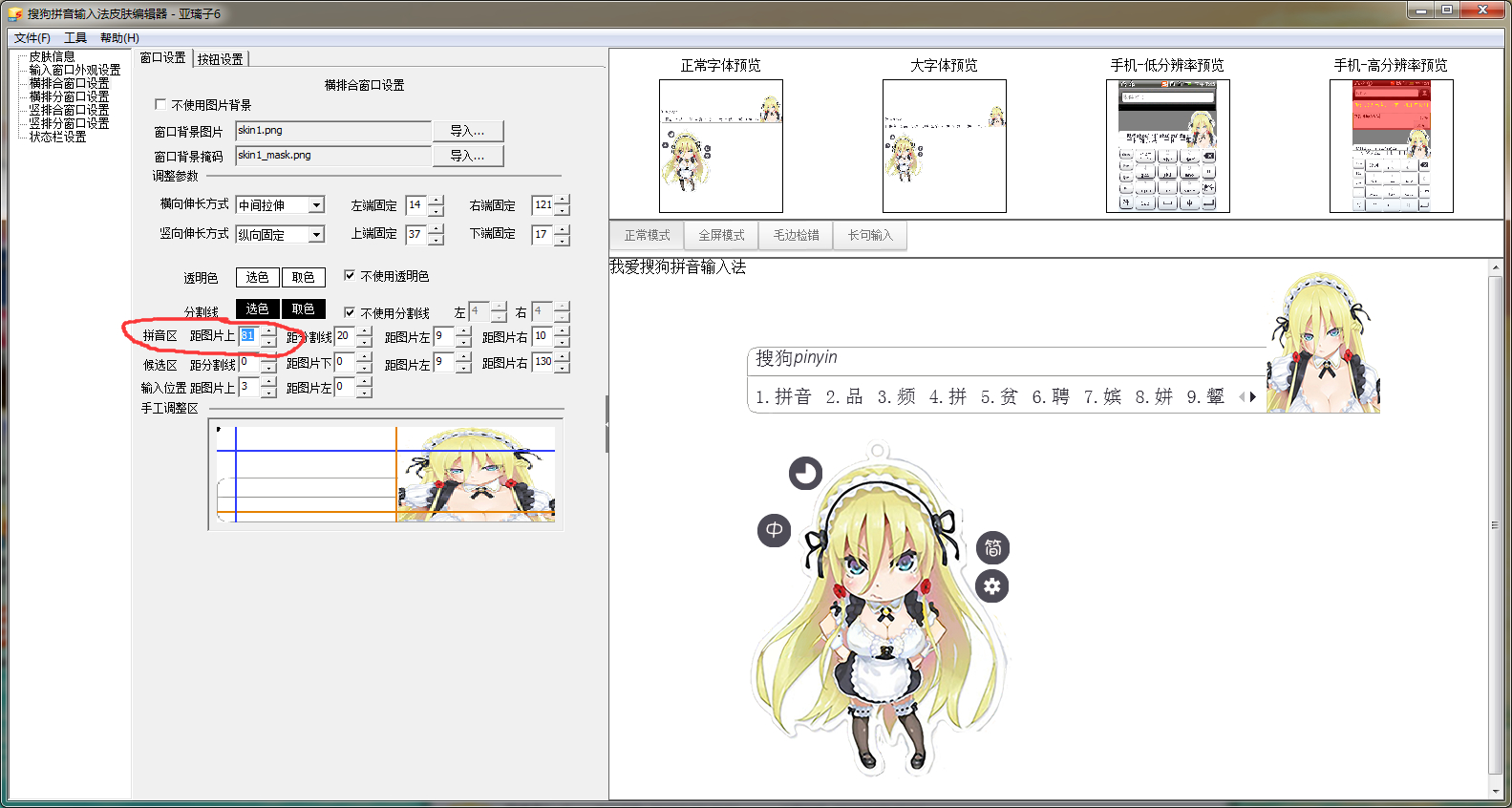Decrease 输入位置 距图片左 value
This screenshot has width=1512, height=808.
coord(364,393)
